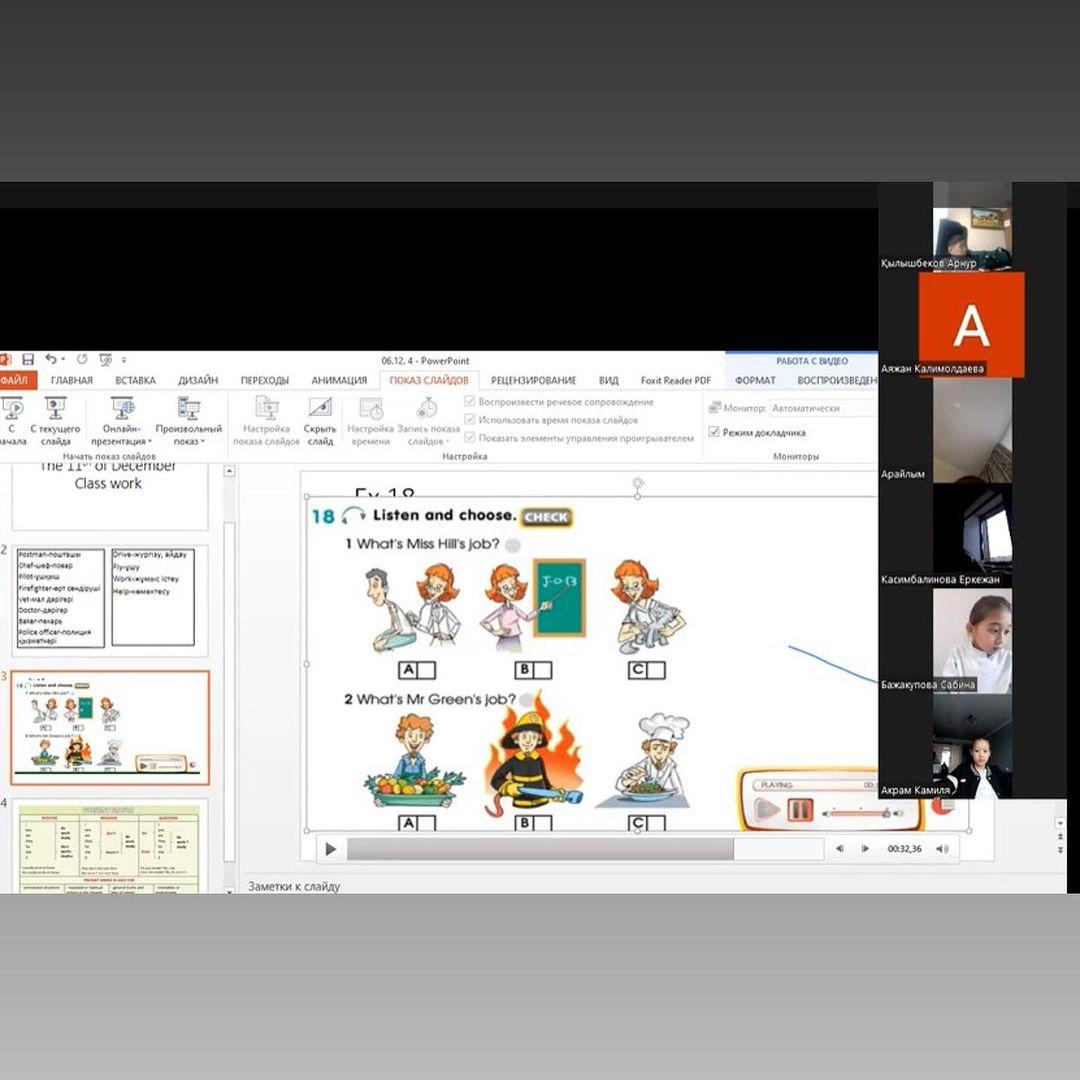Open the ФАЙЛ tab
This screenshot has width=1080, height=1080.
click(x=14, y=380)
